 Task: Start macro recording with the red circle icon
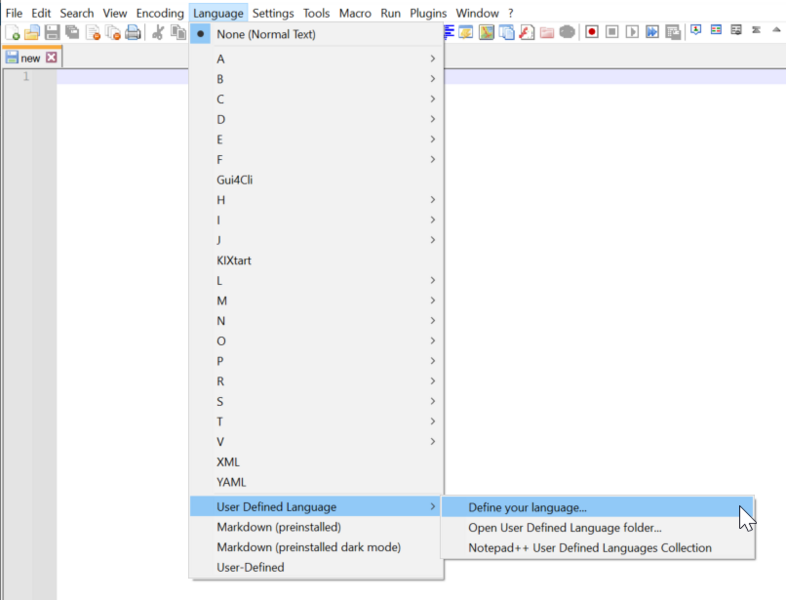[x=592, y=32]
